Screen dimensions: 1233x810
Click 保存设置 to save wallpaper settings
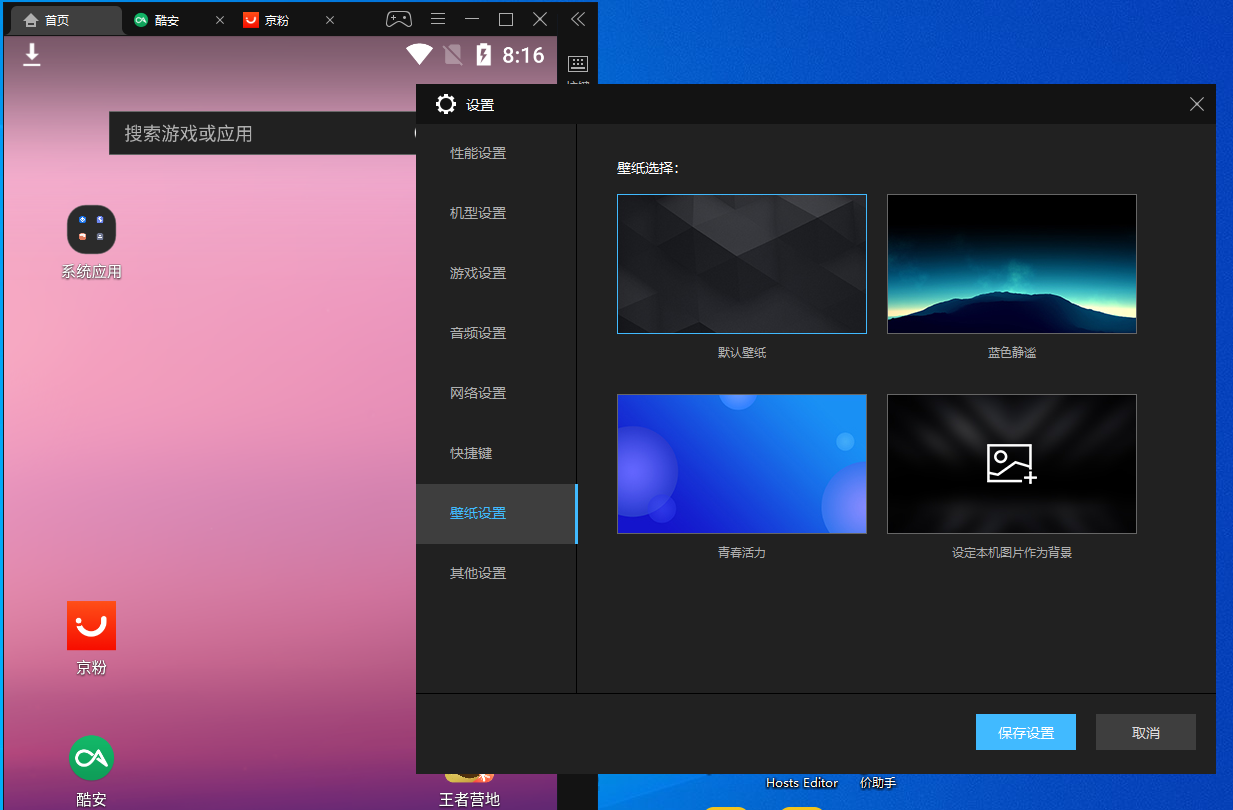[x=1025, y=731]
